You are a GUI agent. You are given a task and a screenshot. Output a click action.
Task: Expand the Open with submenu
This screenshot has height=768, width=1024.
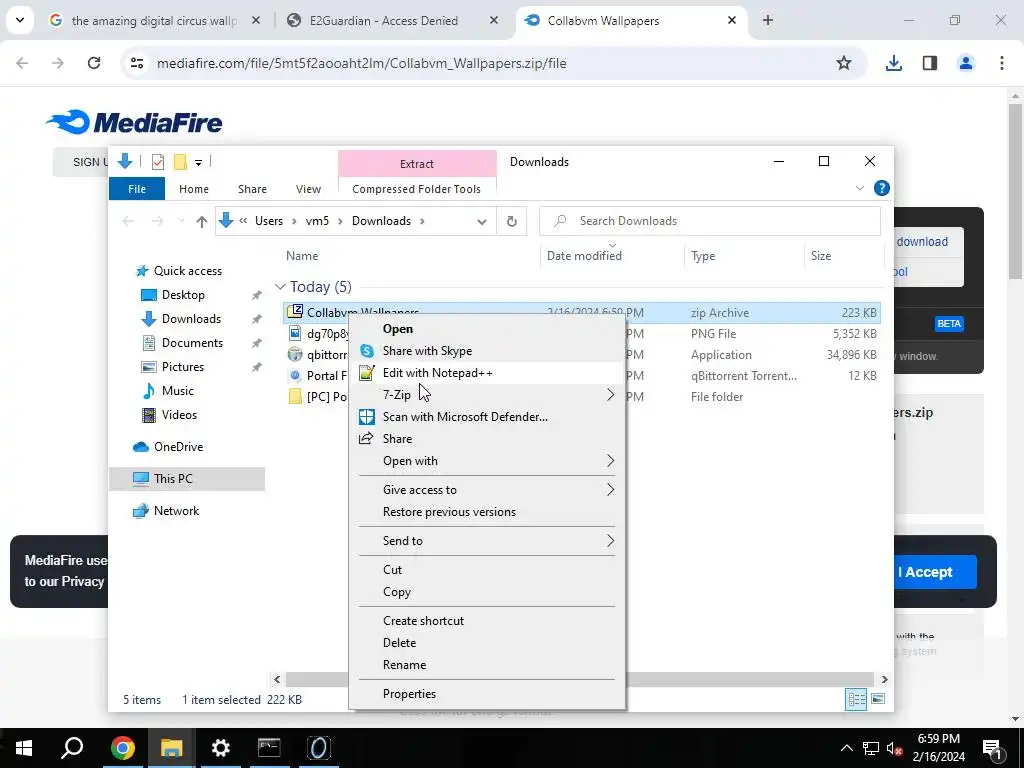point(487,460)
